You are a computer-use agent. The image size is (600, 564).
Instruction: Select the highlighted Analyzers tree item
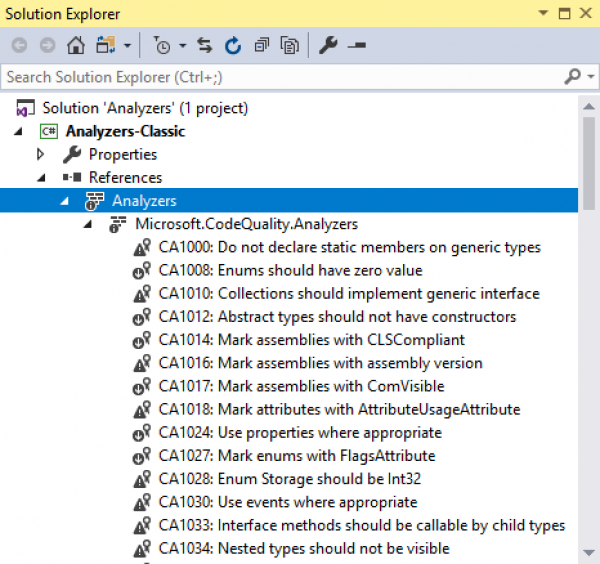pos(144,201)
